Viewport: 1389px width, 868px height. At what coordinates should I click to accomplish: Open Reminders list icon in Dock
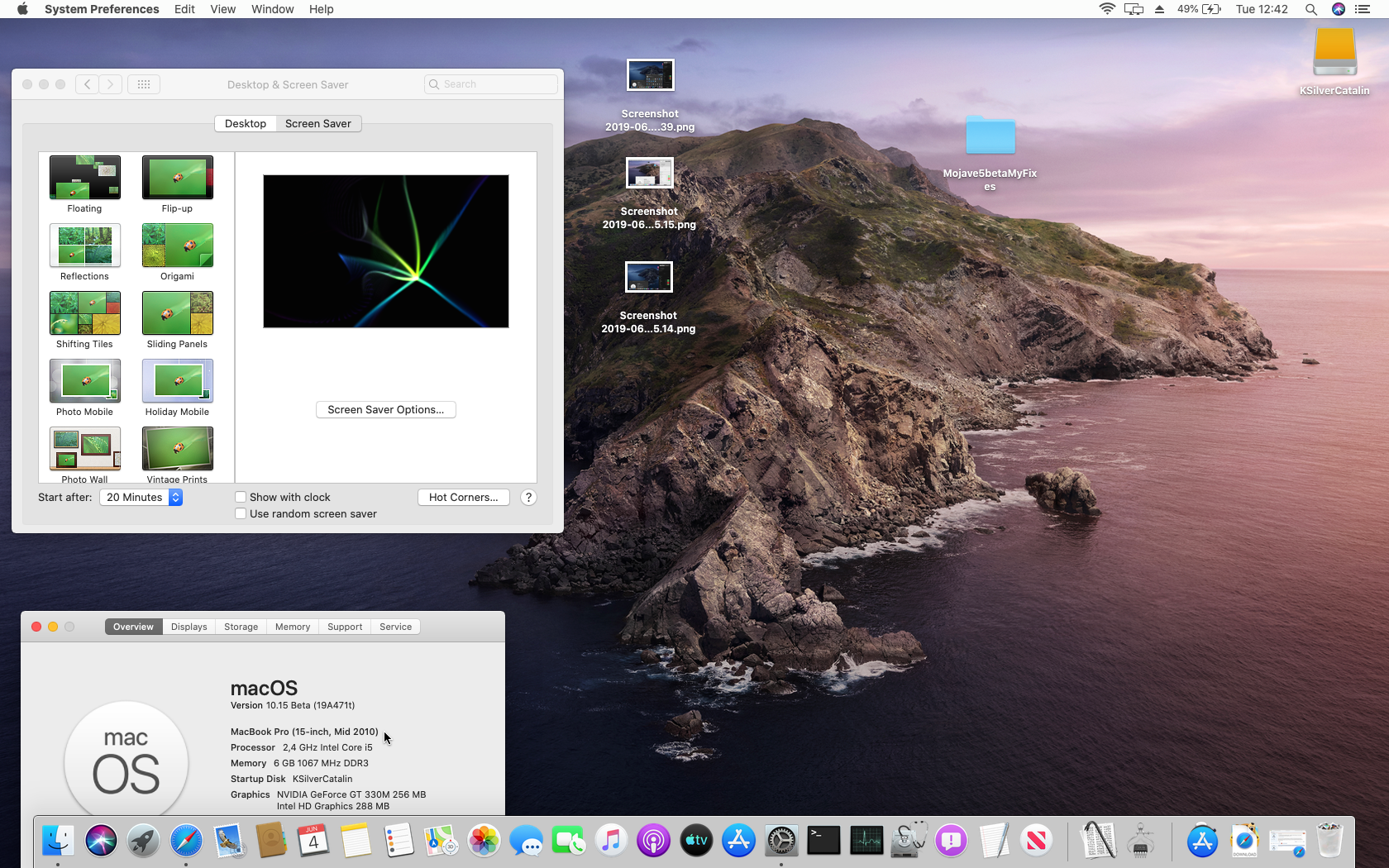coord(399,842)
